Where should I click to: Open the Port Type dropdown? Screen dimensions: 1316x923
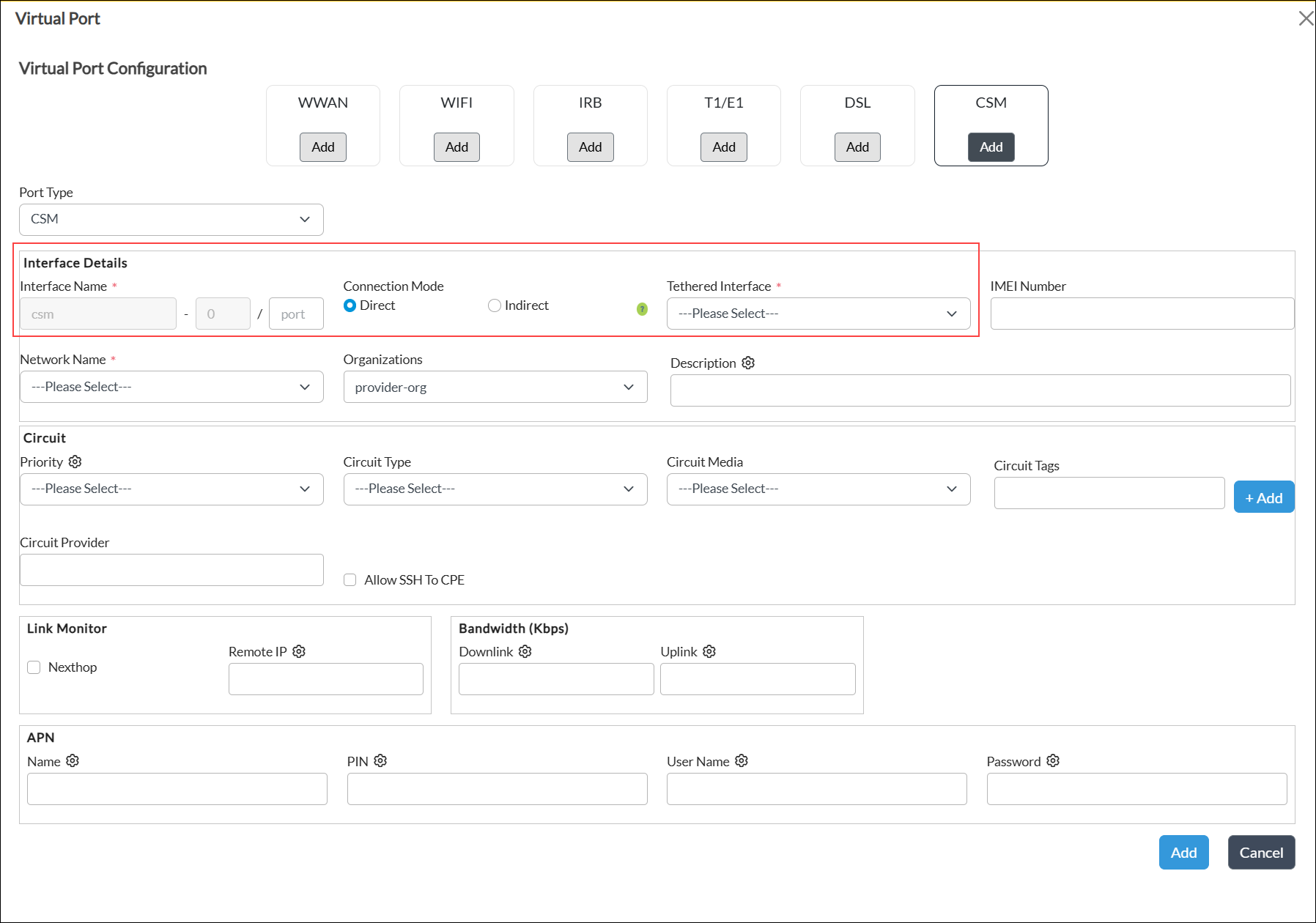(x=171, y=219)
